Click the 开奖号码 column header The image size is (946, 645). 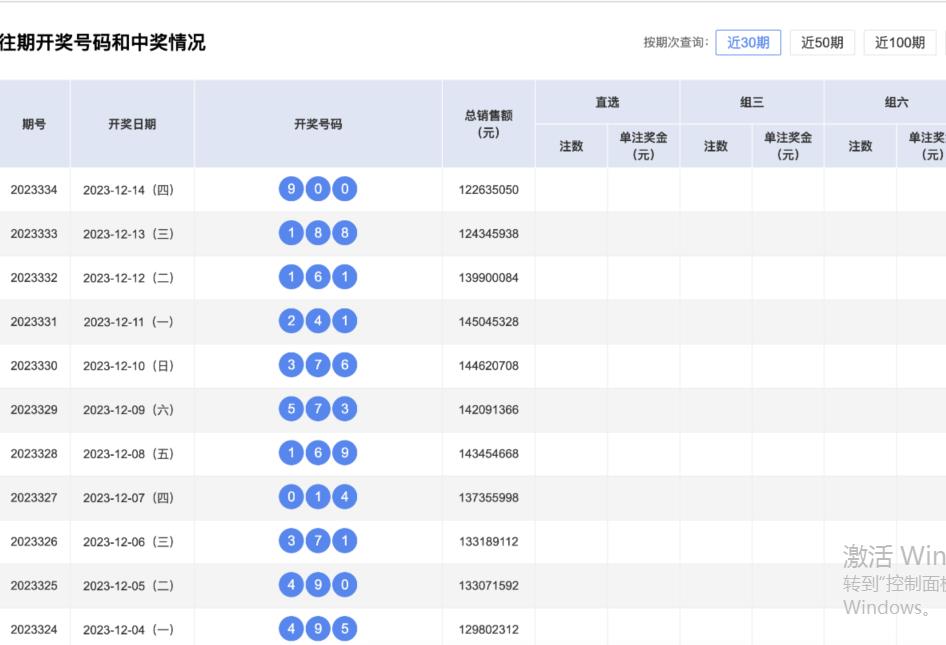point(318,124)
